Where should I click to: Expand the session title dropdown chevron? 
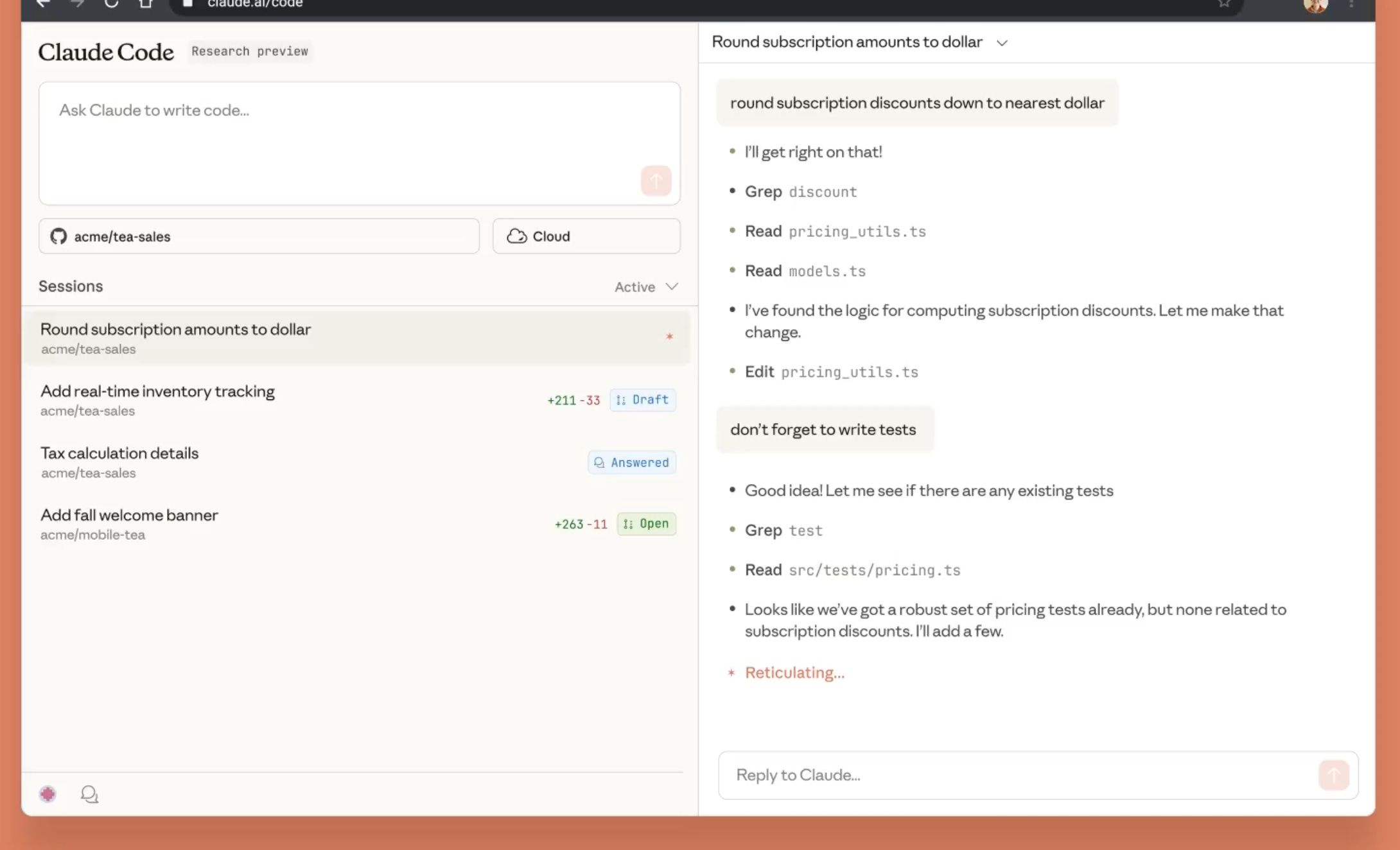coord(1002,43)
